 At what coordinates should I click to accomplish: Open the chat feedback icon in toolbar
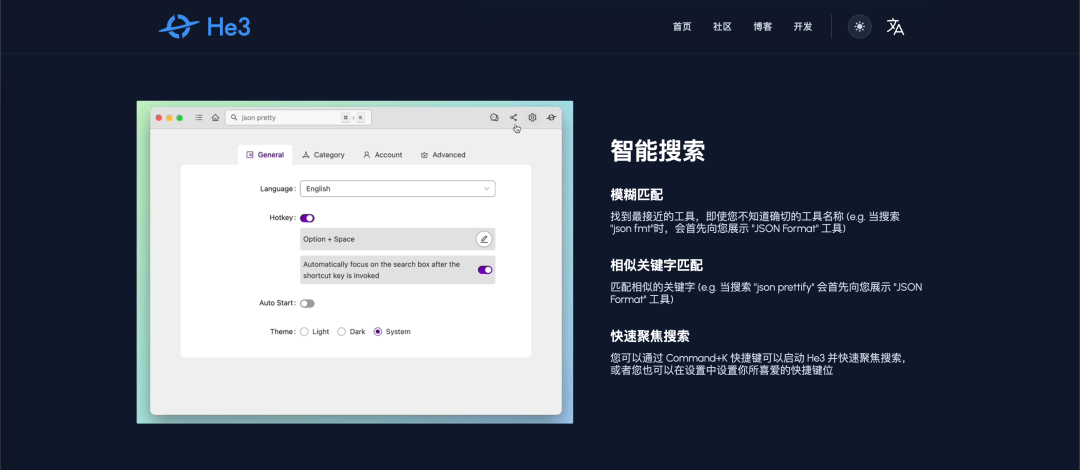pos(494,118)
